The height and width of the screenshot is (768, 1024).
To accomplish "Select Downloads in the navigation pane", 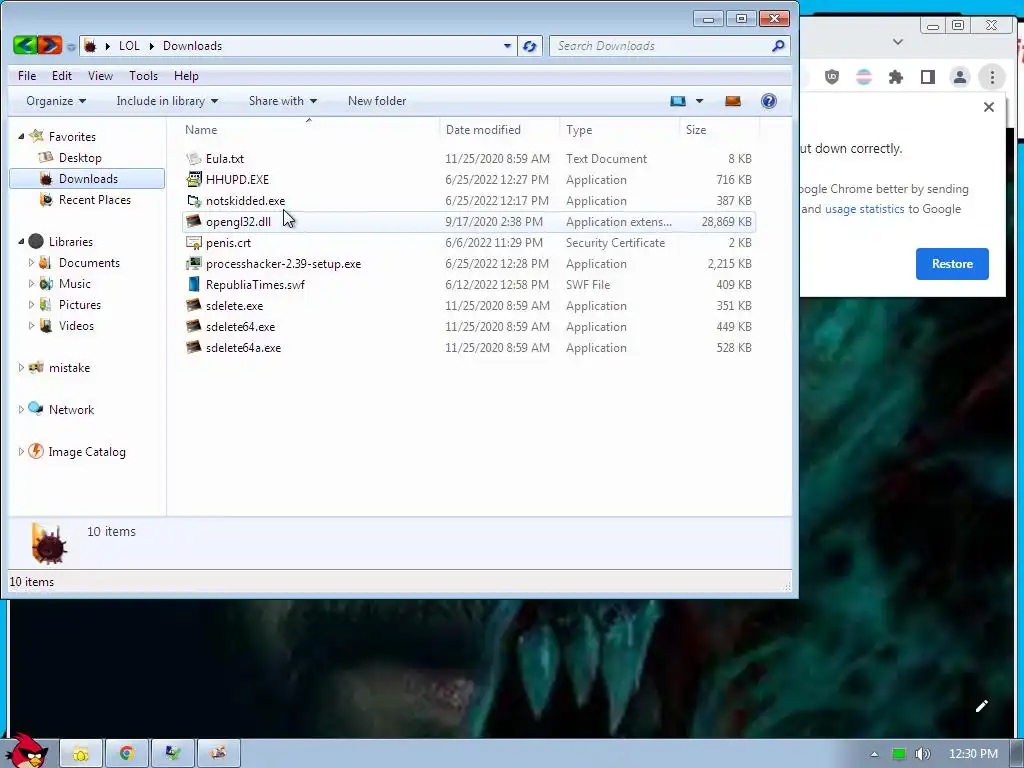I will (88, 178).
